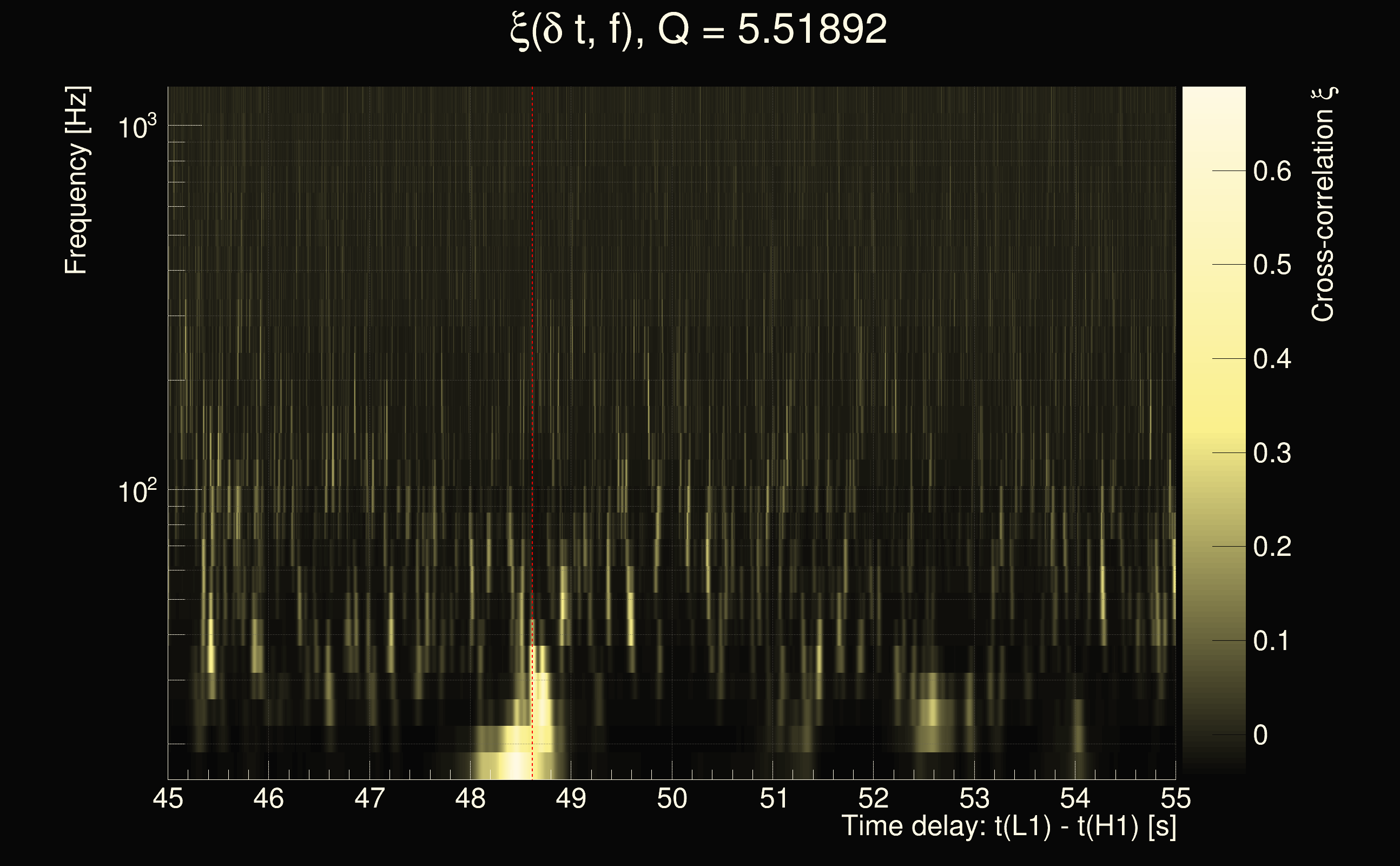Click the Cross-correlation ξ color bar title
The height and width of the screenshot is (866, 1400).
point(1323,205)
